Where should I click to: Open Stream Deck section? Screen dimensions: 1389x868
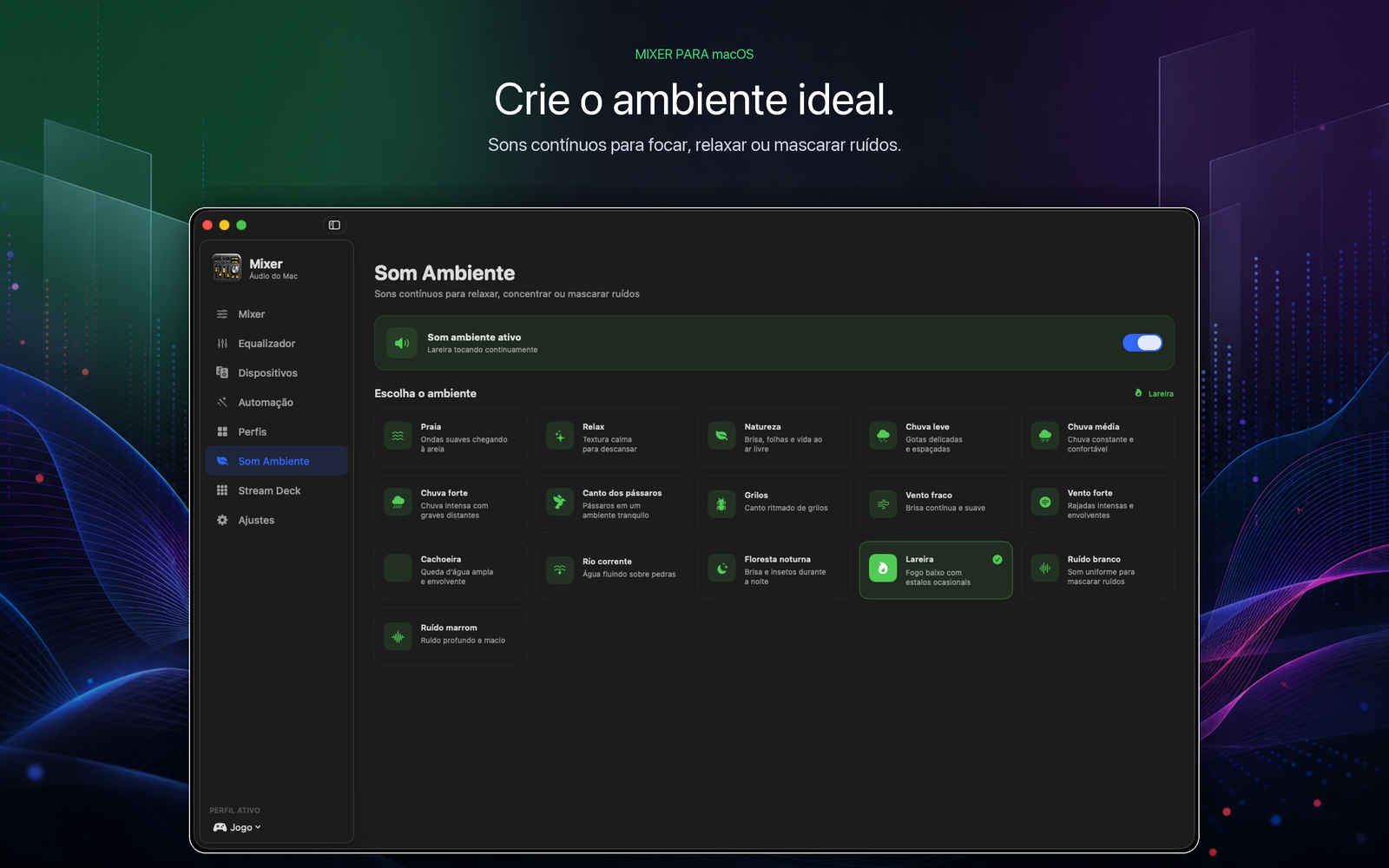pyautogui.click(x=277, y=490)
